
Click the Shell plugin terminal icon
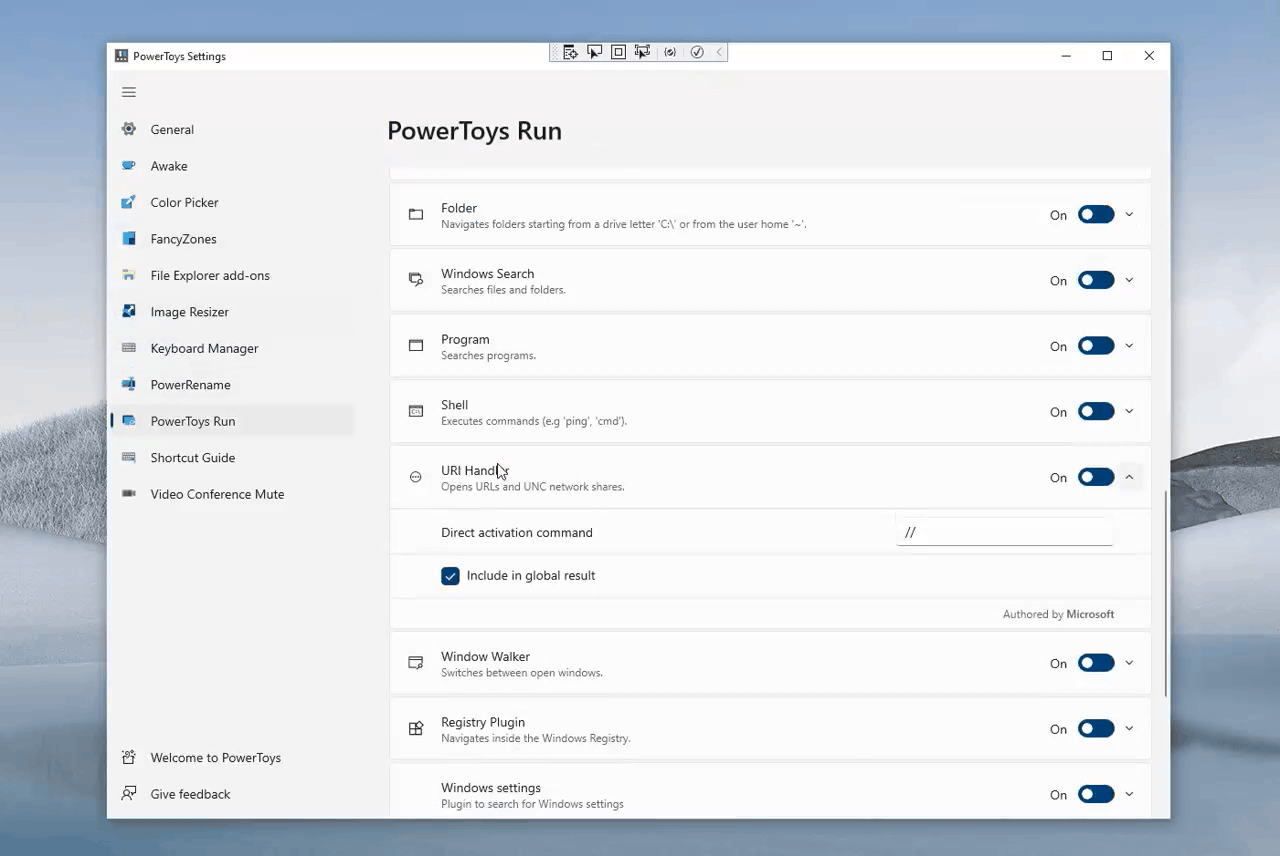(x=416, y=411)
